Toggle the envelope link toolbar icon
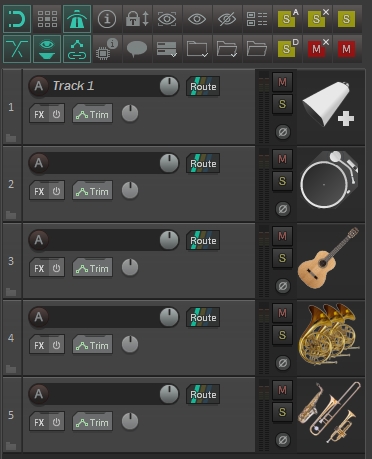Image resolution: width=372 pixels, height=459 pixels. pos(77,49)
